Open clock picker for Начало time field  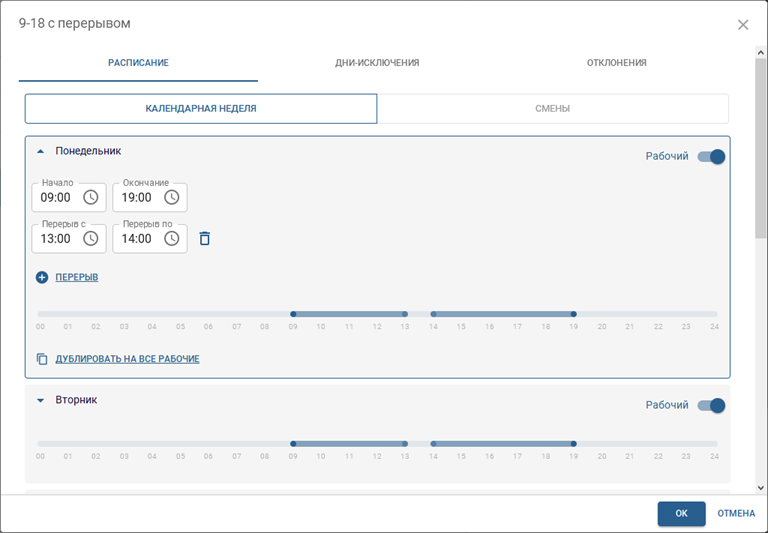tap(91, 197)
